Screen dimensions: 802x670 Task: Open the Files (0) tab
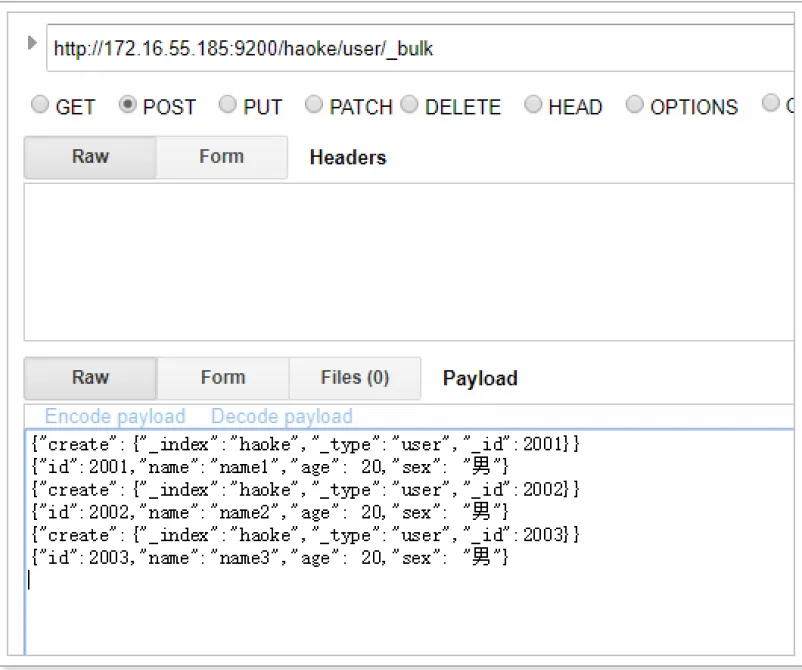tap(355, 378)
